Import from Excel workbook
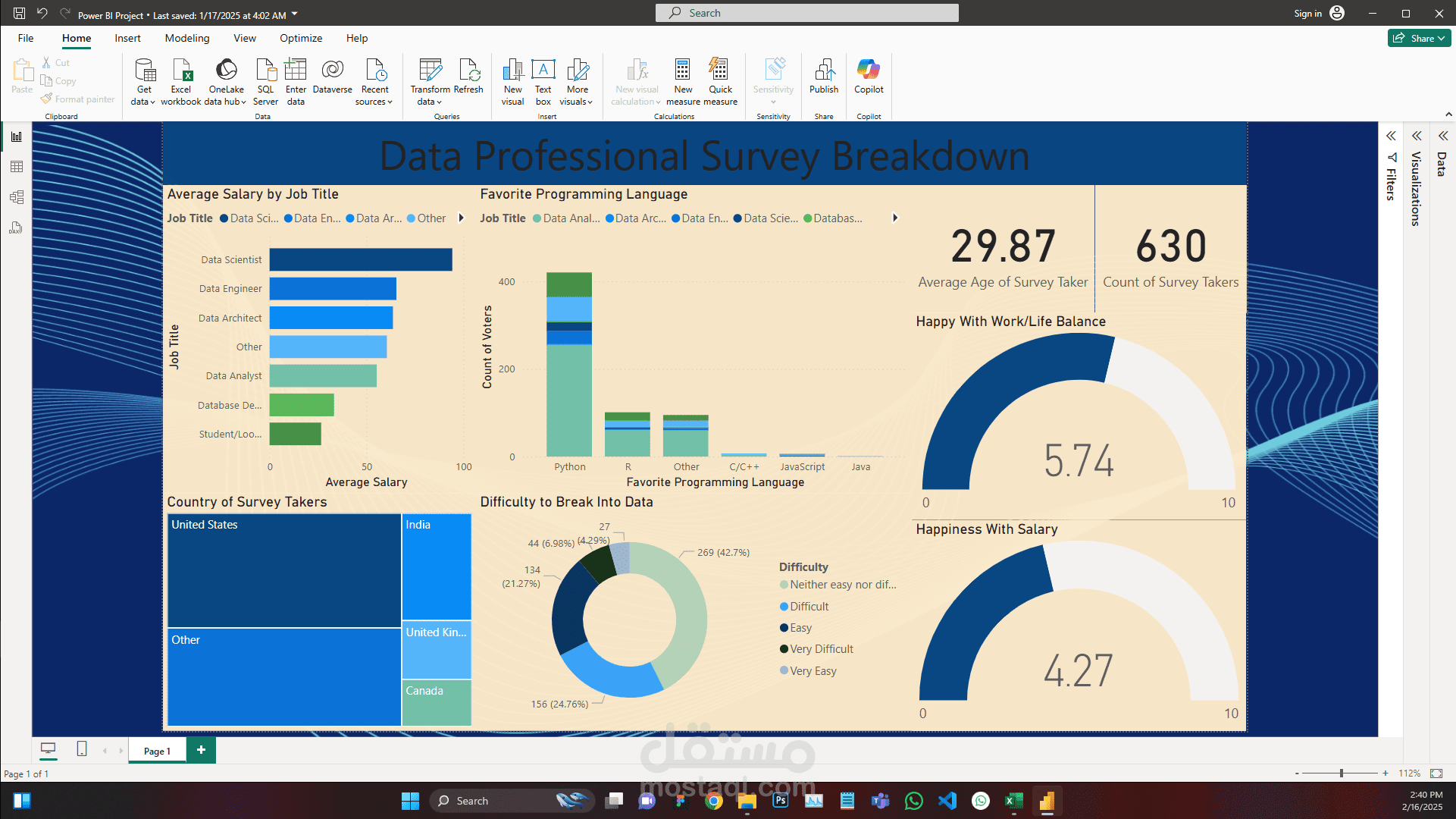This screenshot has height=819, width=1456. coord(181,82)
